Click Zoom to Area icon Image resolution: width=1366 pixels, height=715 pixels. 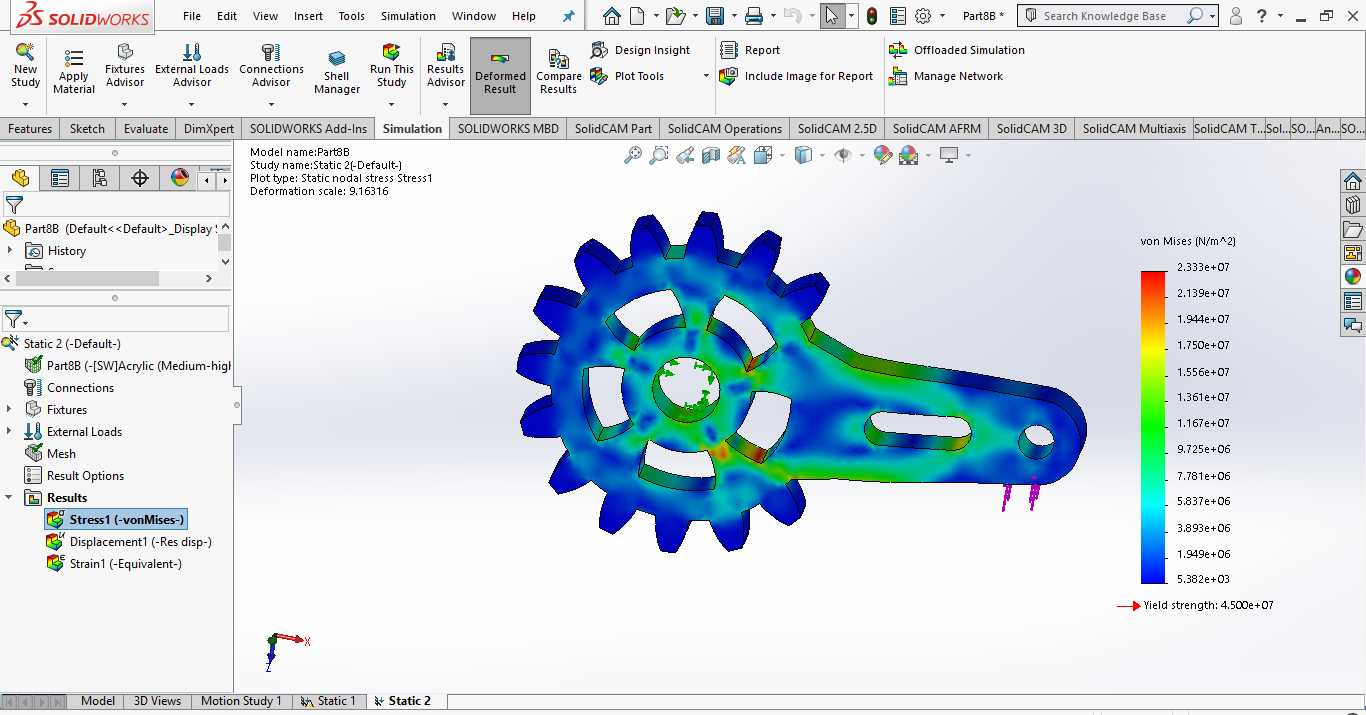coord(658,155)
